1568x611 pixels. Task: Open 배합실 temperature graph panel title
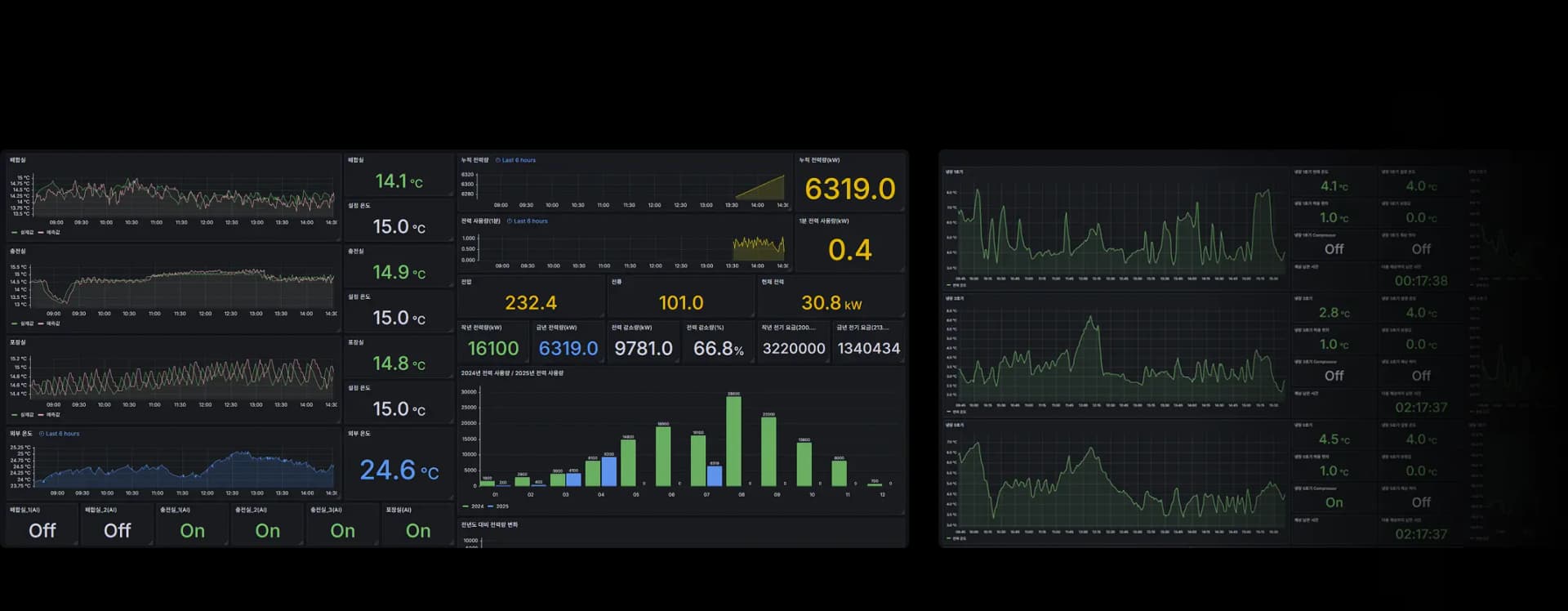pos(17,160)
